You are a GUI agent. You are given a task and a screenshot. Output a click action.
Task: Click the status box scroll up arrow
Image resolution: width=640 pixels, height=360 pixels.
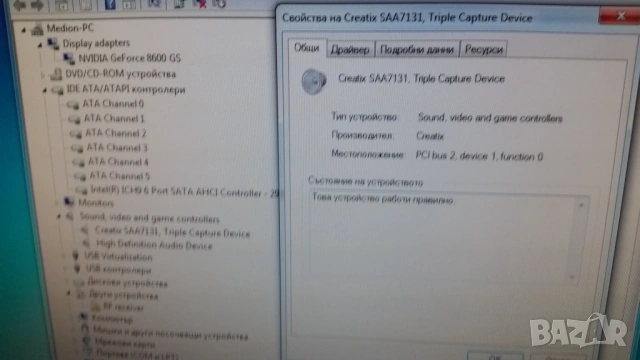581,204
